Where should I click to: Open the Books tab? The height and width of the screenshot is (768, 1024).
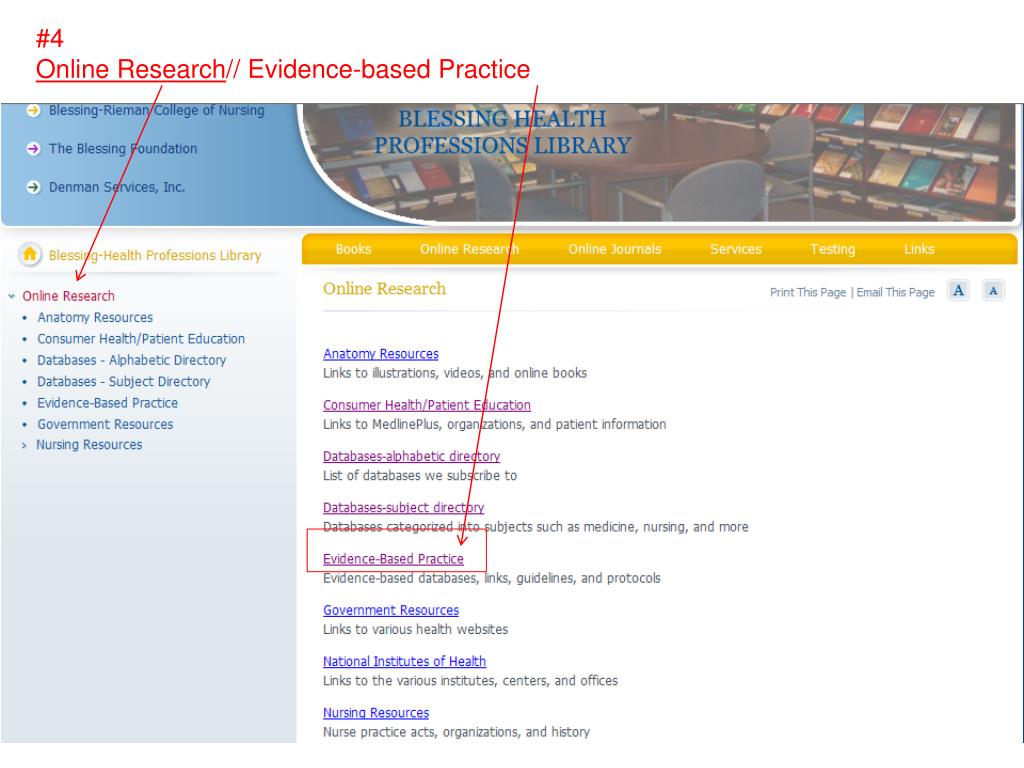353,249
